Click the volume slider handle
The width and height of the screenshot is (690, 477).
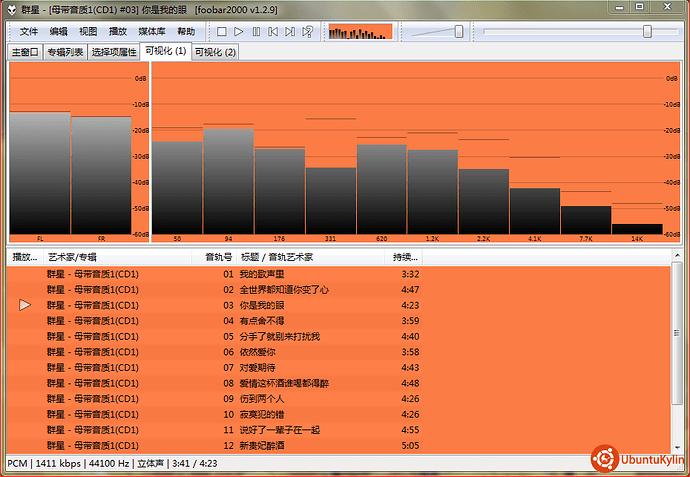point(459,32)
